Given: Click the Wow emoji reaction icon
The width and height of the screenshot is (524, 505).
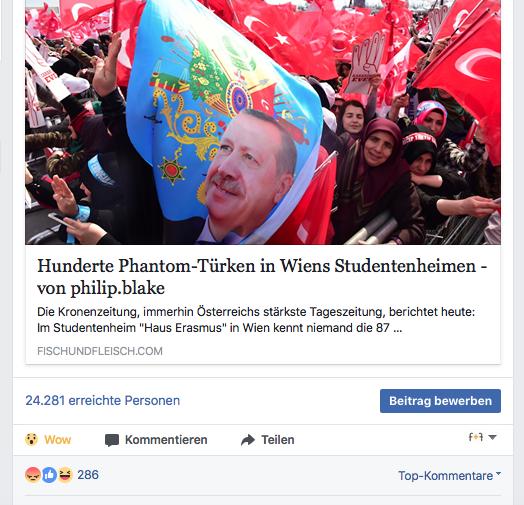Looking at the screenshot, I should coord(31,439).
